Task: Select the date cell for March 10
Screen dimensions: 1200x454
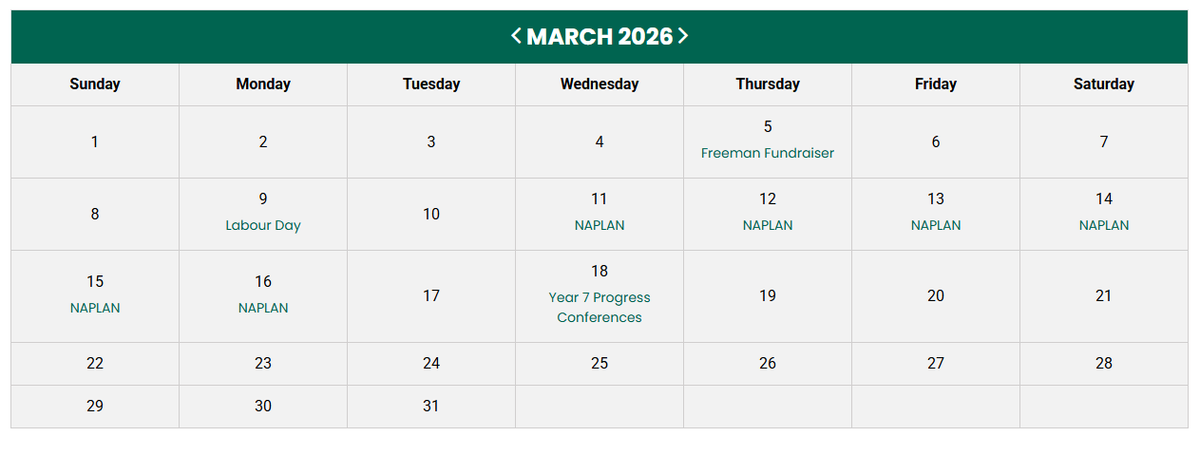Action: point(431,214)
